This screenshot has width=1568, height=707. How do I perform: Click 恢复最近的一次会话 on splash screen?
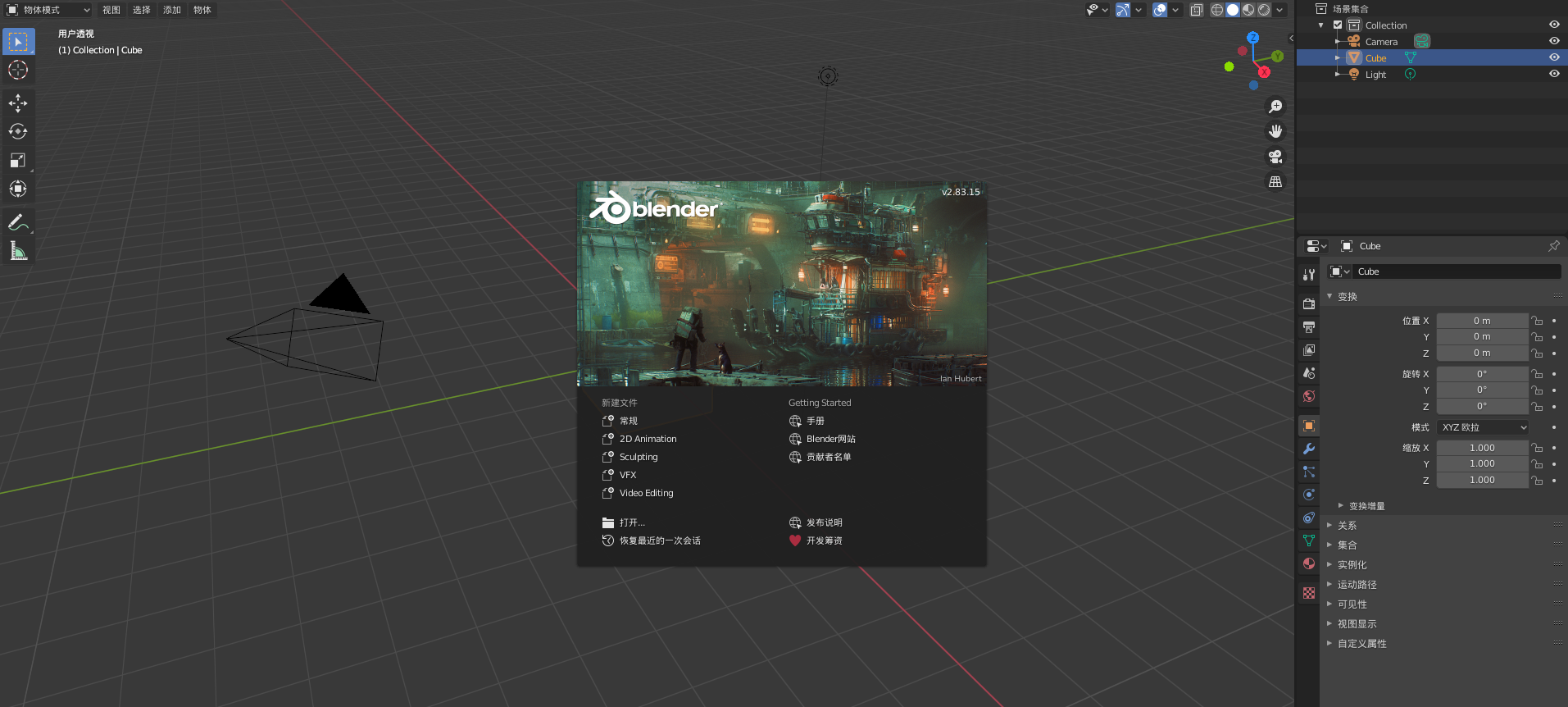(659, 541)
